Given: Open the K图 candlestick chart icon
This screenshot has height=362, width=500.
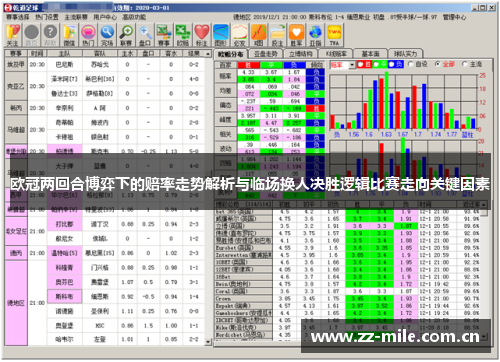Looking at the screenshot, I should click(x=258, y=35).
